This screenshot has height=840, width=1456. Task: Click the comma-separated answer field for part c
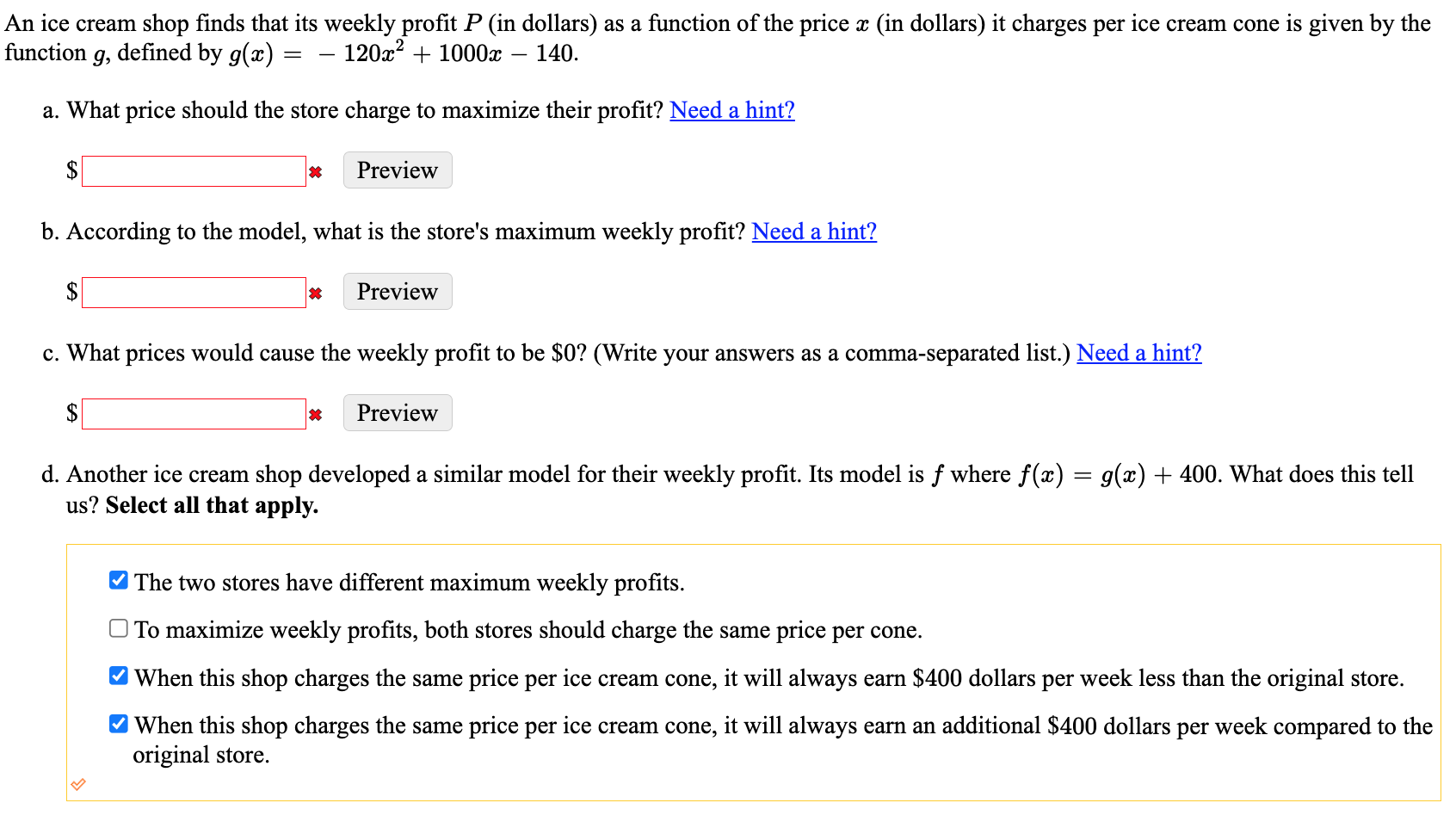coord(193,413)
